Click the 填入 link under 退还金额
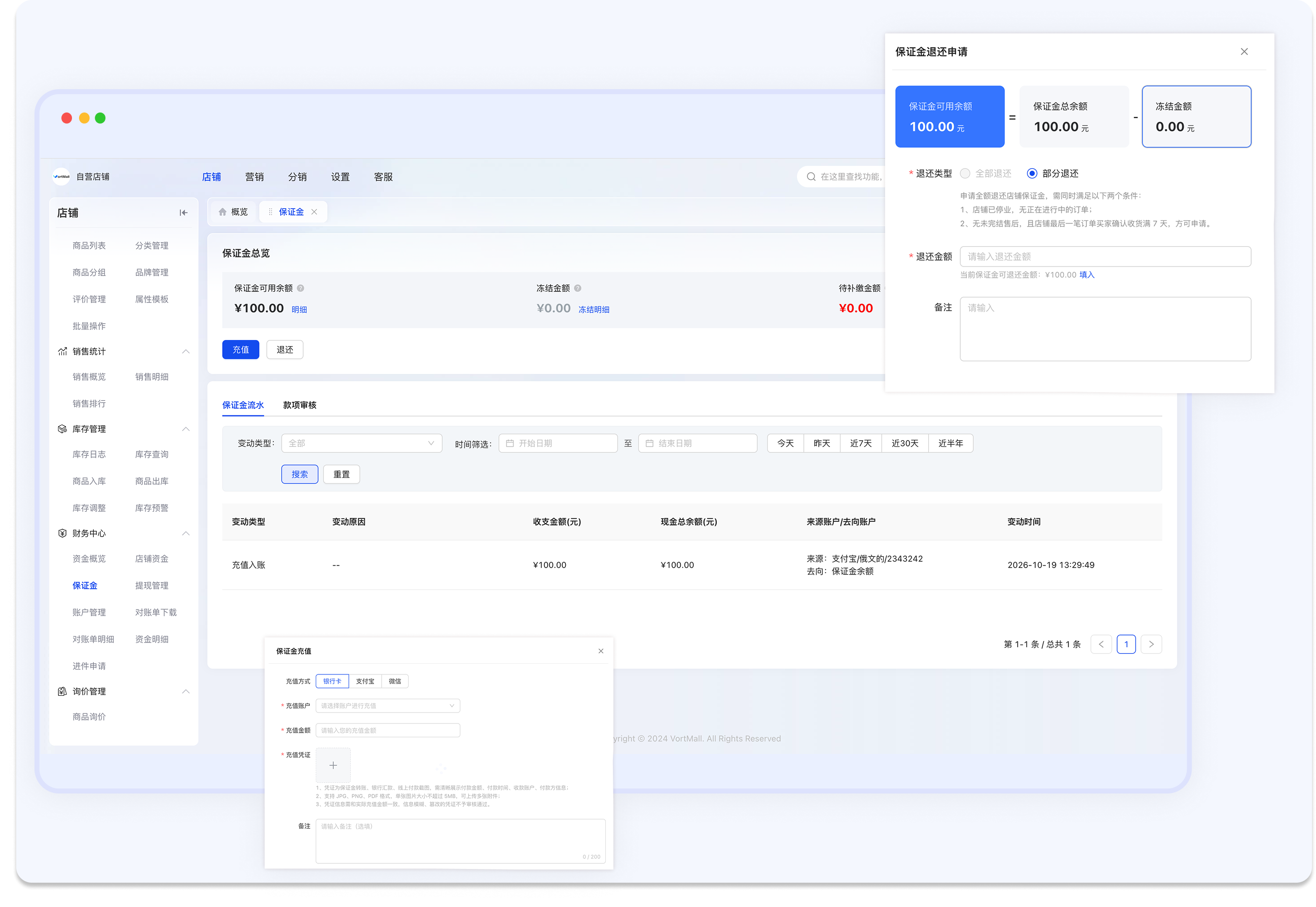The width and height of the screenshot is (1316, 907). pyautogui.click(x=1086, y=275)
